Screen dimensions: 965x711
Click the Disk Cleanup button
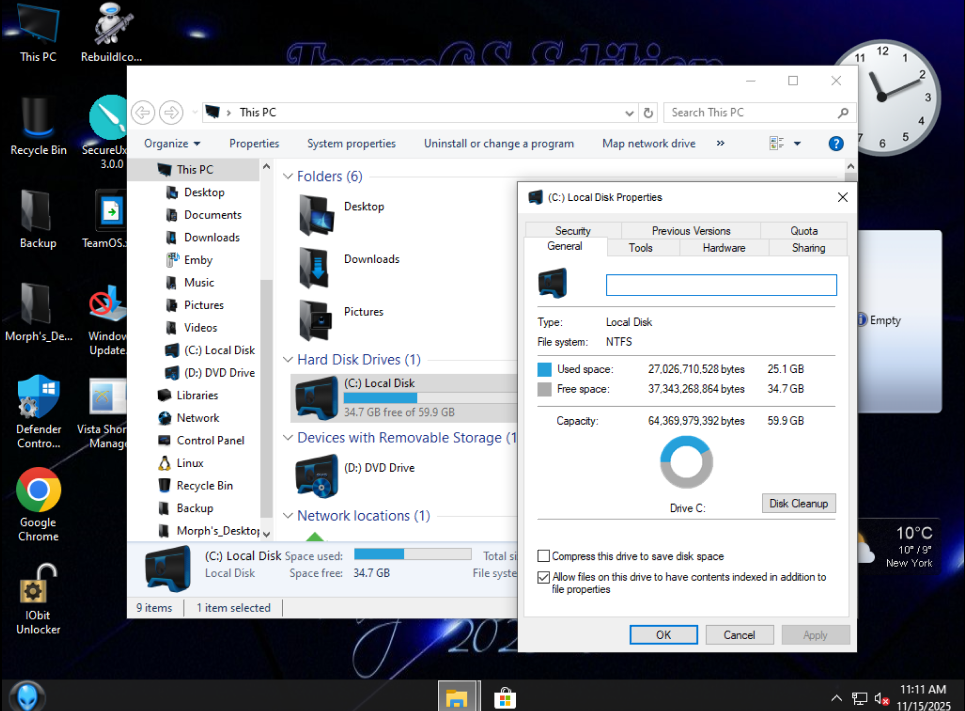(798, 503)
